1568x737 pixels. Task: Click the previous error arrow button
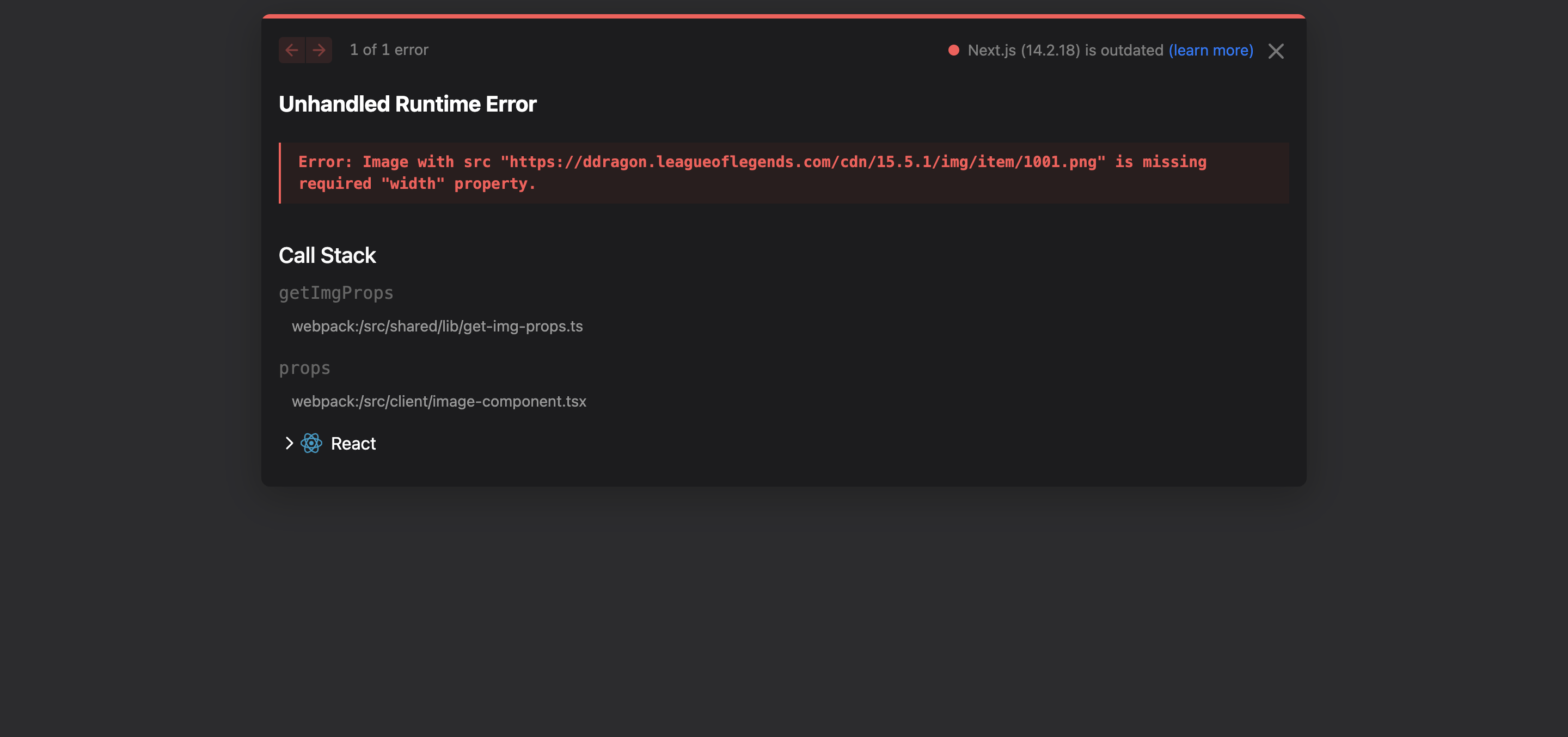click(292, 50)
